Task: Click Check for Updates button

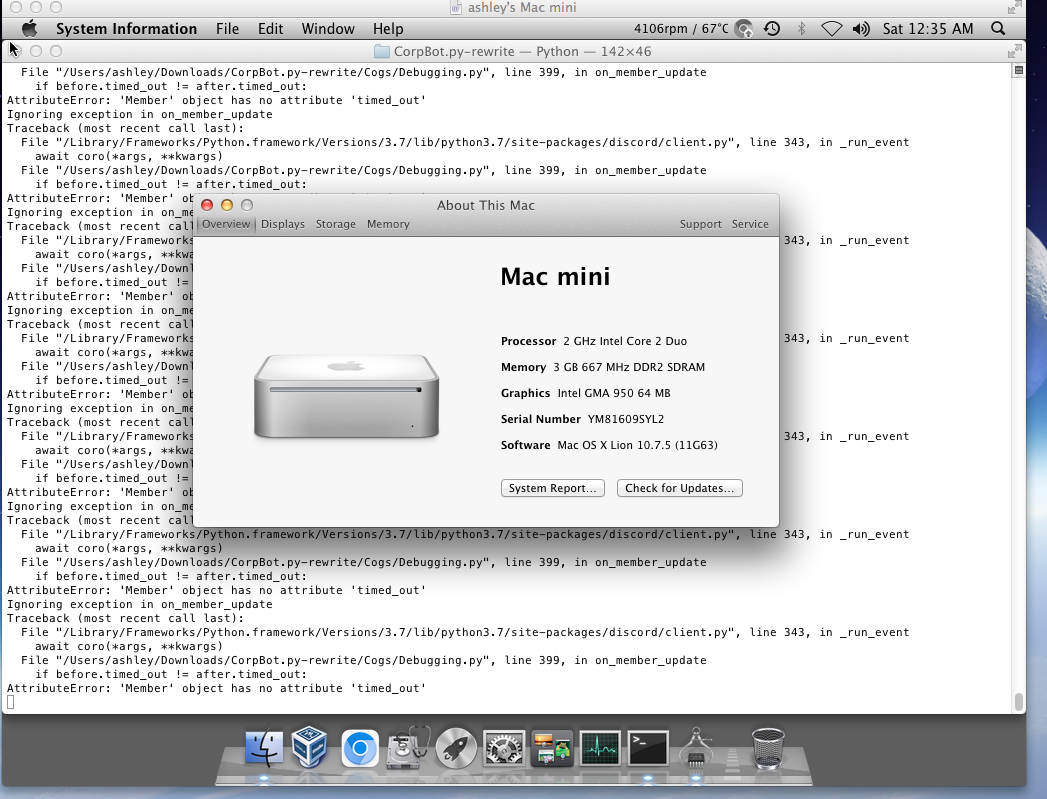Action: pos(680,488)
